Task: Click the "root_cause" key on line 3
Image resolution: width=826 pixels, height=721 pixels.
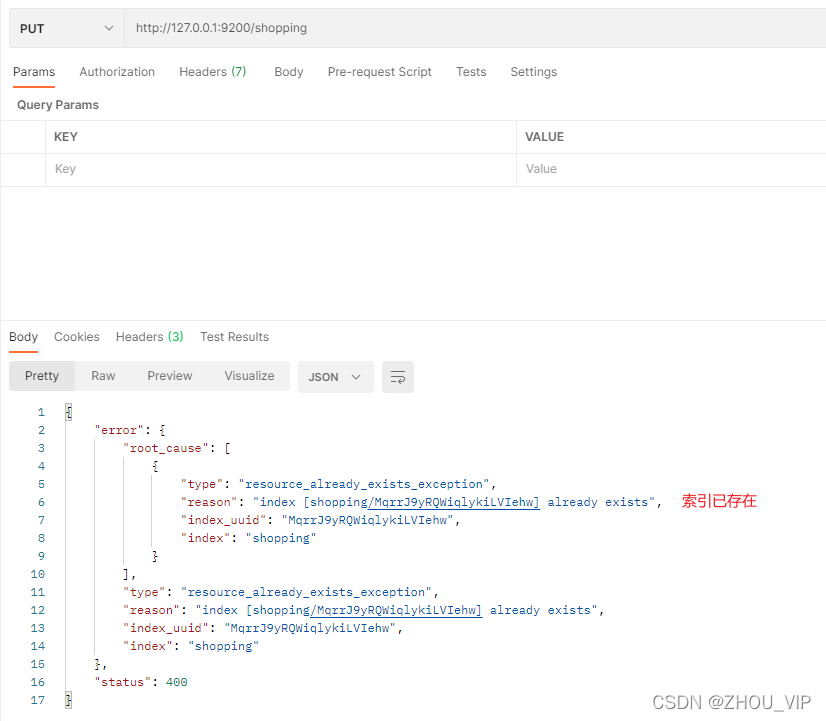Action: pos(165,448)
